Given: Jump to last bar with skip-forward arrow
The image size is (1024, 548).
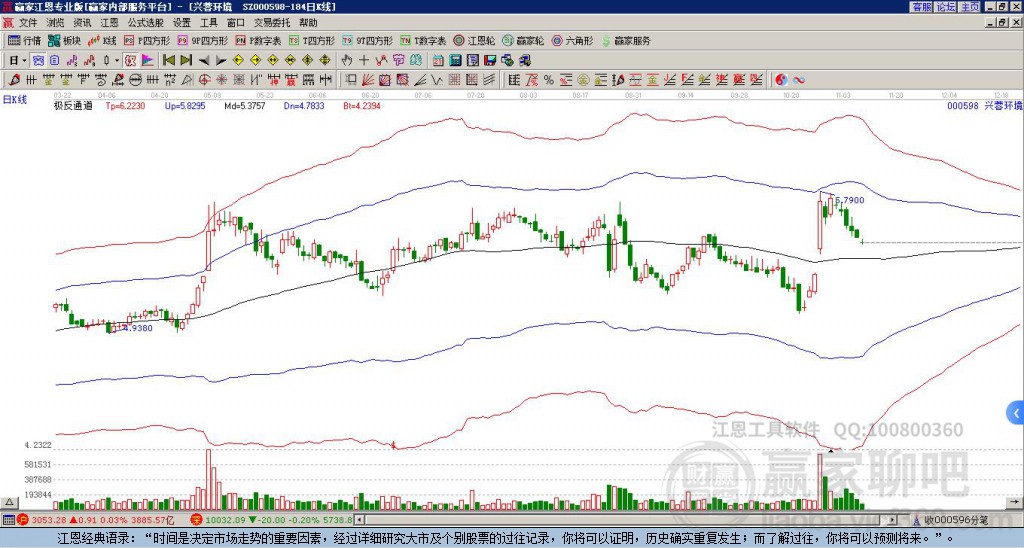Looking at the screenshot, I should click(x=186, y=60).
